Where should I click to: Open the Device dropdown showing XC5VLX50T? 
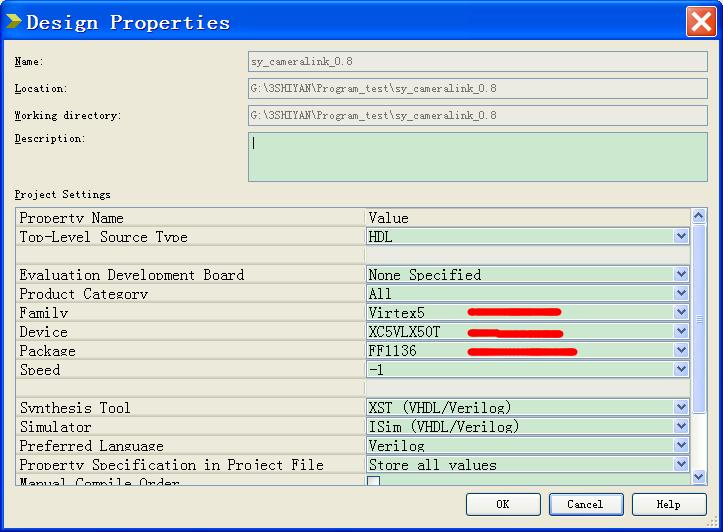681,331
